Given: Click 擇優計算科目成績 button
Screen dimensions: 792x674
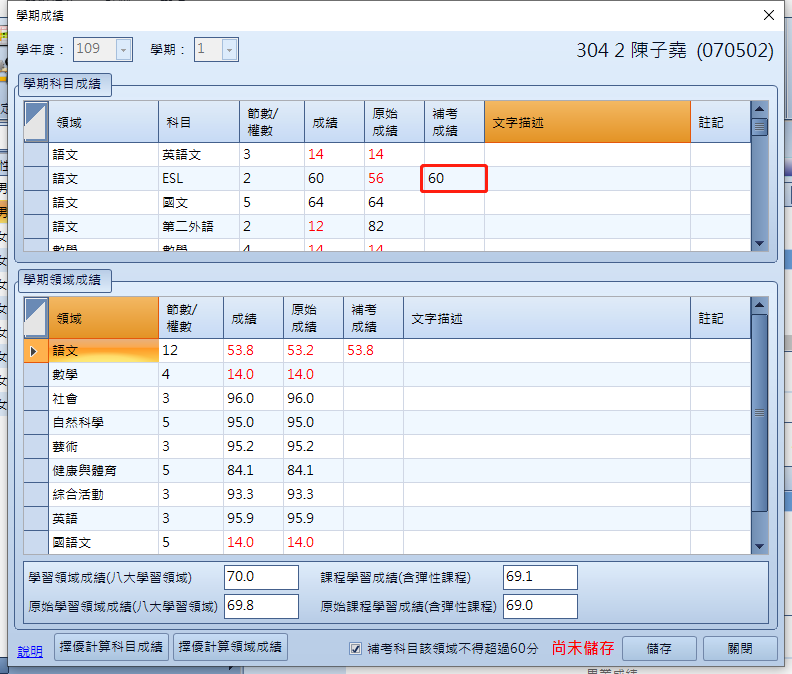Looking at the screenshot, I should click(x=111, y=647).
